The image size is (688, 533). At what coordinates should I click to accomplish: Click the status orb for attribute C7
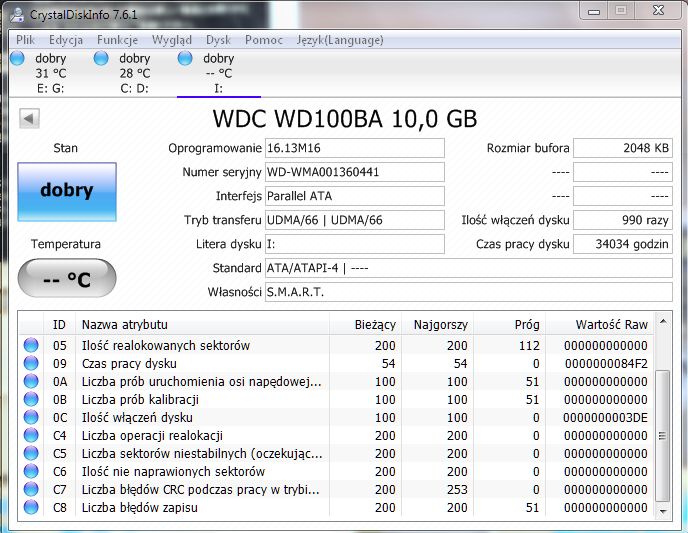coord(31,489)
